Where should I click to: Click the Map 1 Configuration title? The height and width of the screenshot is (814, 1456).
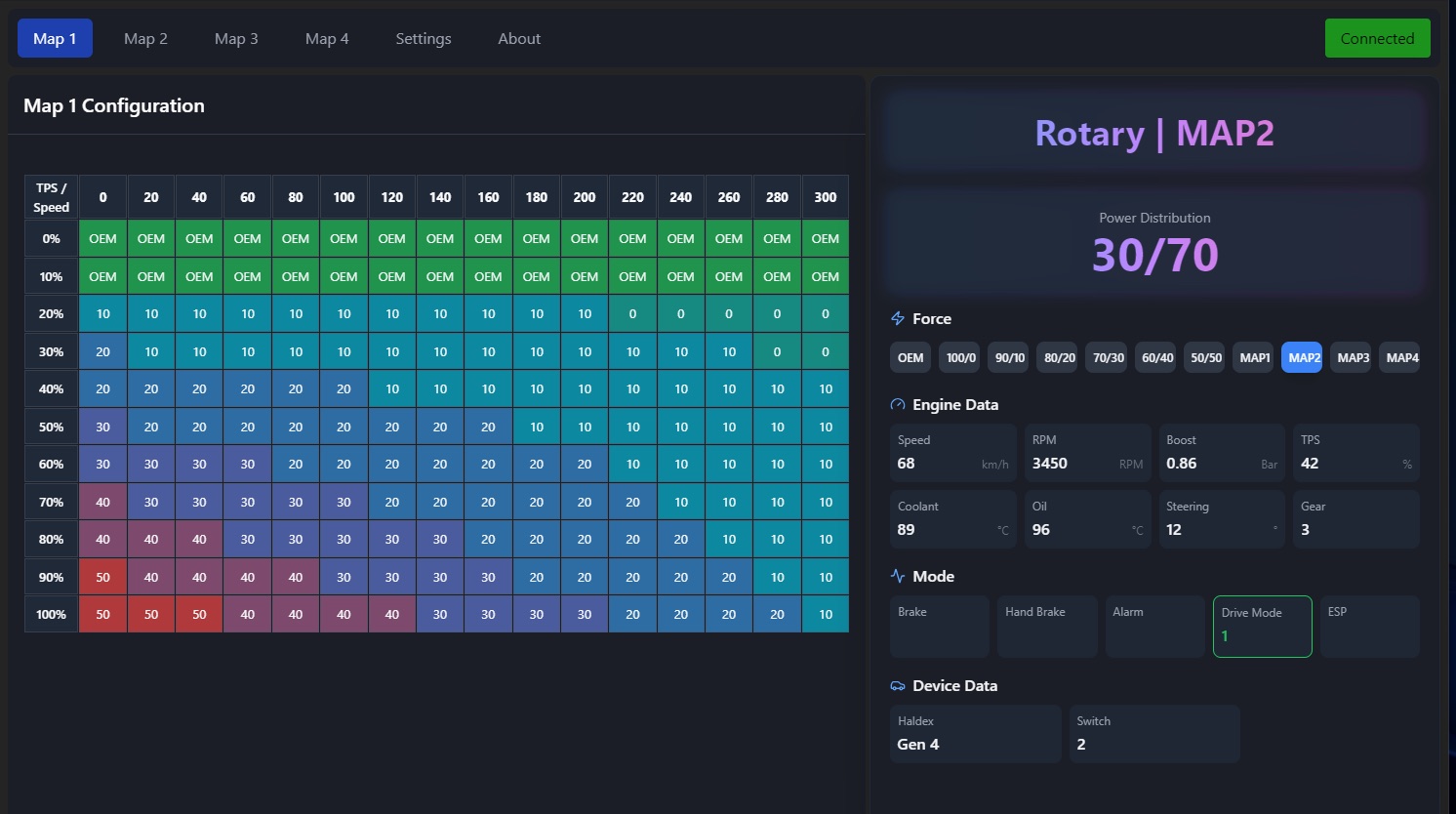click(x=114, y=105)
